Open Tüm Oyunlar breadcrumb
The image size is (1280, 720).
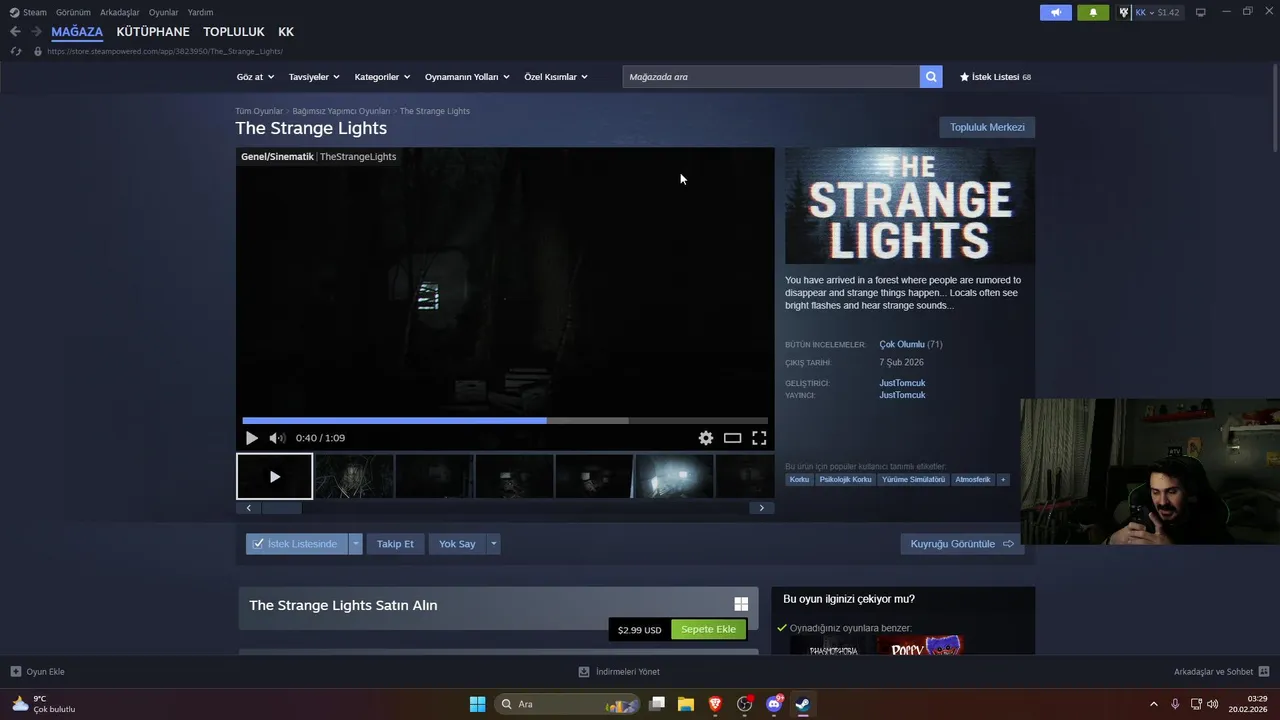259,111
